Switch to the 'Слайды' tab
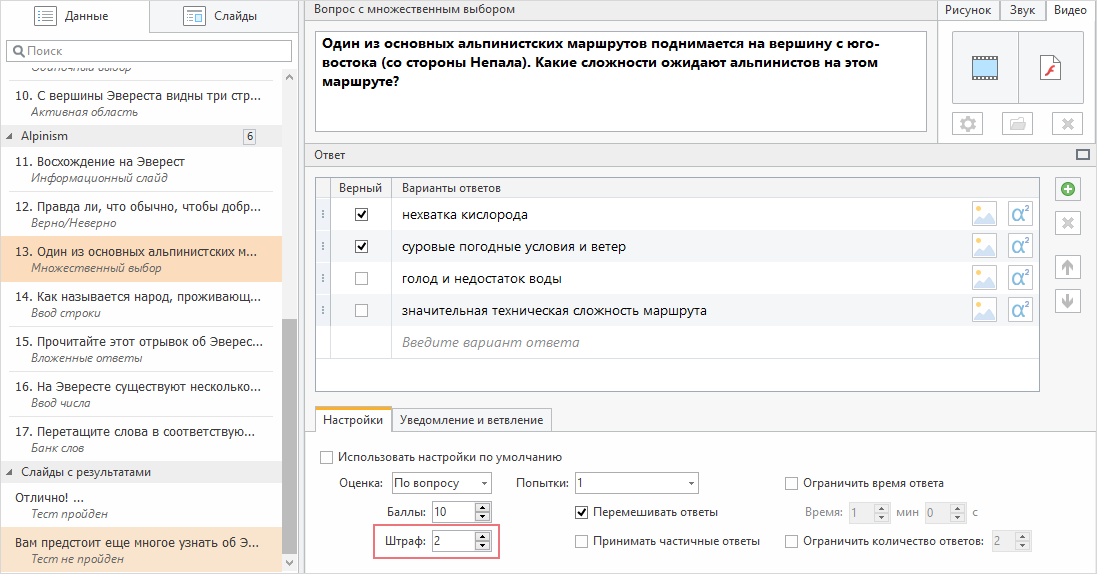 [221, 16]
